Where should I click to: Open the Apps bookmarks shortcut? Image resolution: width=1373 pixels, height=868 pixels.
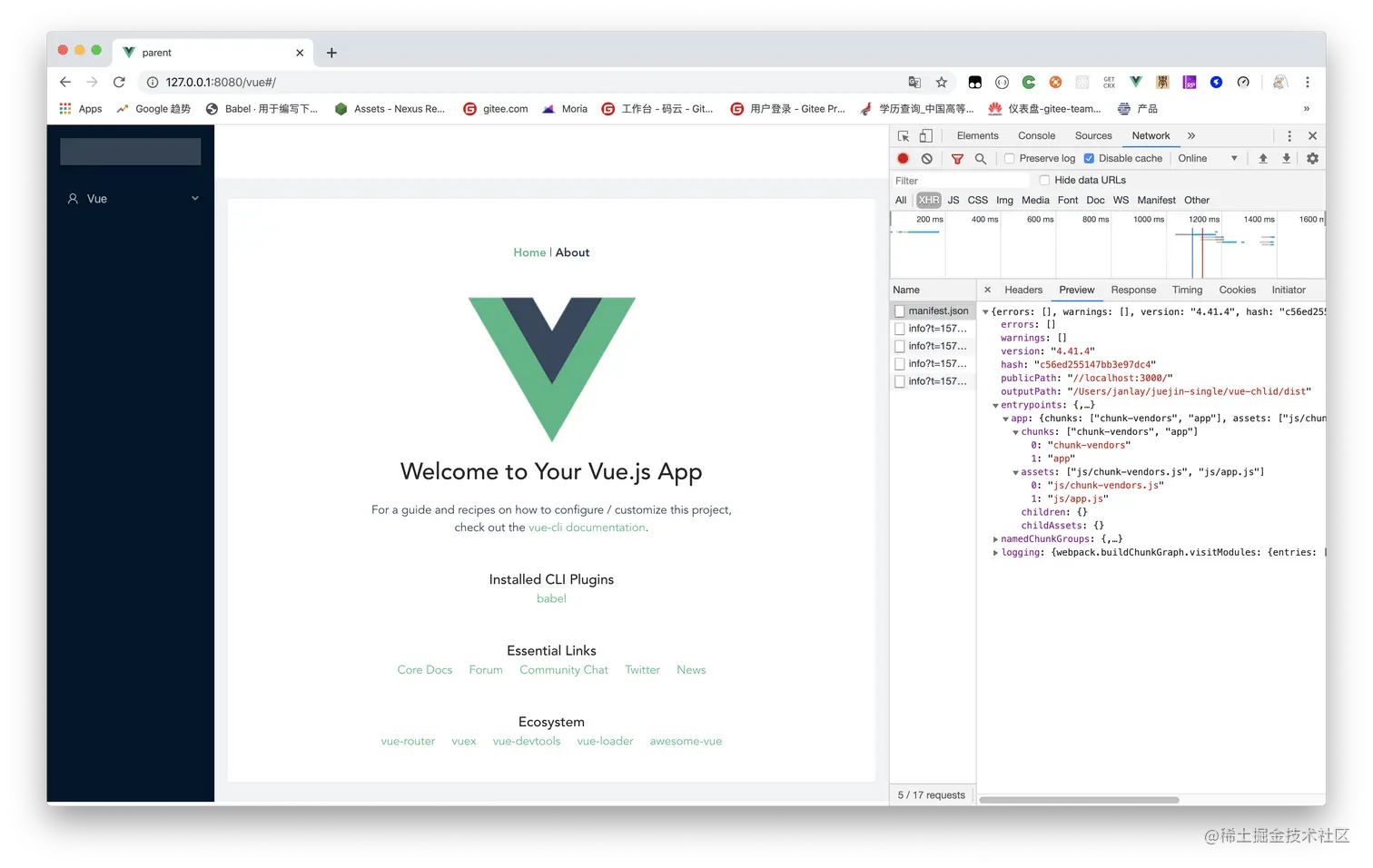pos(81,109)
